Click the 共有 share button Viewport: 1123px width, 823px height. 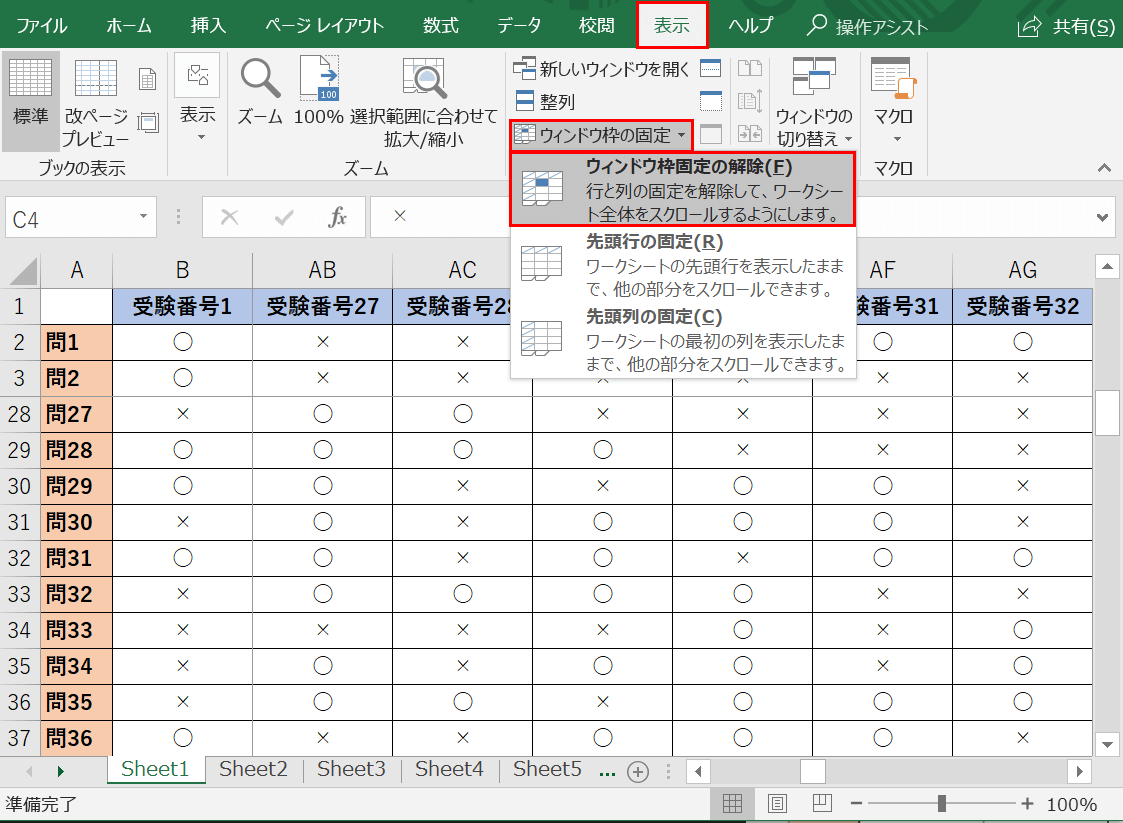(1066, 27)
